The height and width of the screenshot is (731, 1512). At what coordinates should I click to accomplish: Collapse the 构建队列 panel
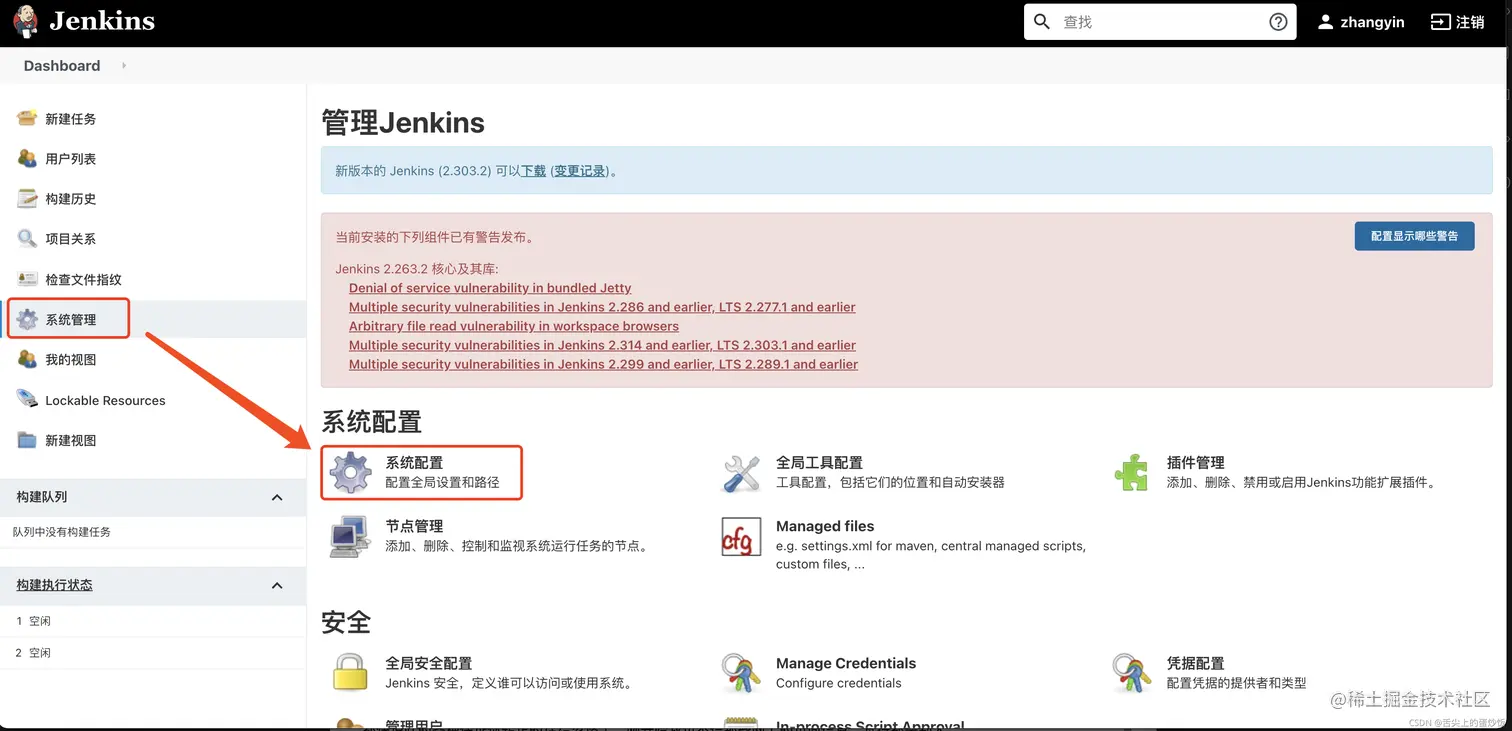(x=277, y=497)
